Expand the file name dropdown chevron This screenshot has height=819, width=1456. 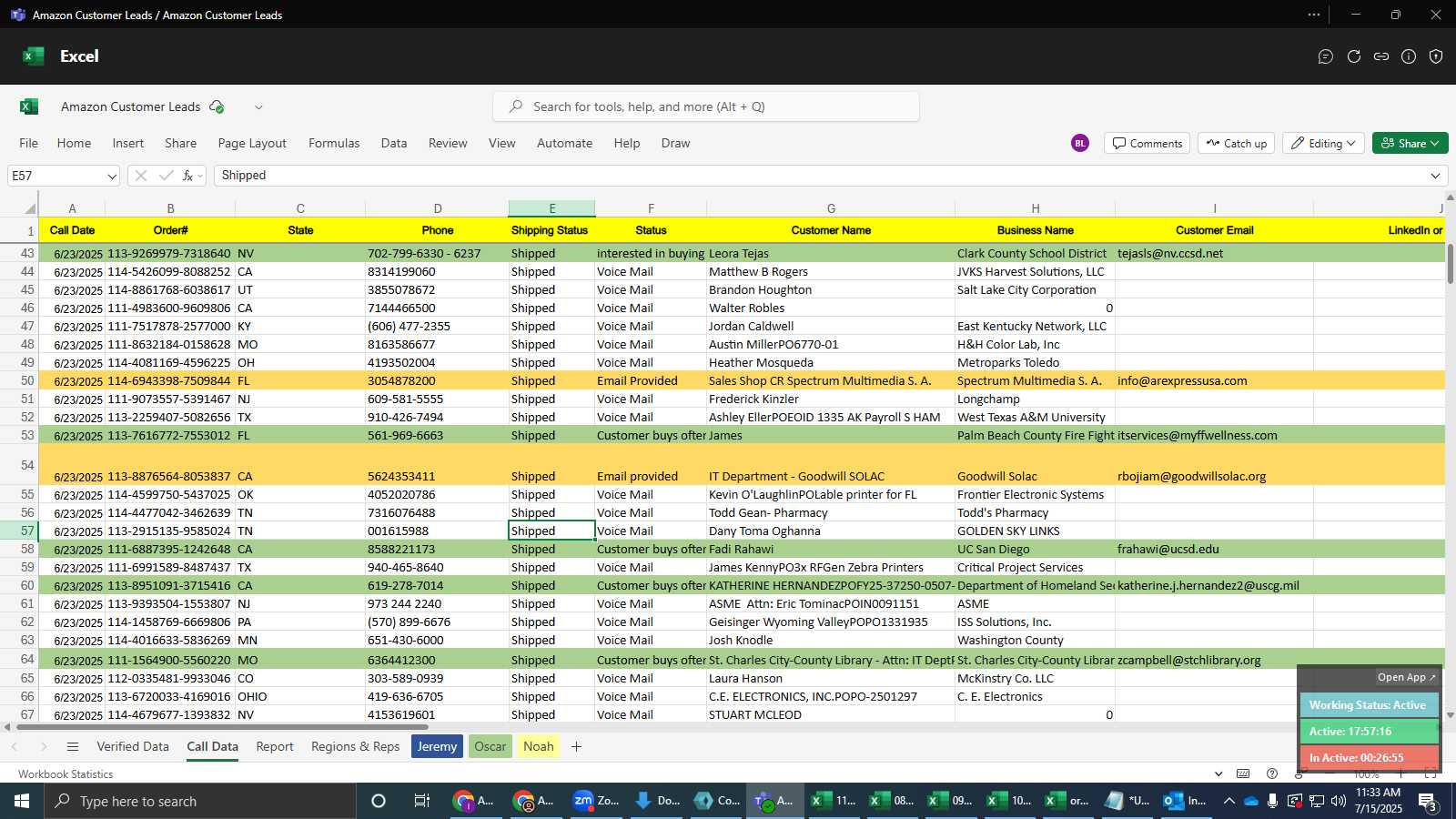pyautogui.click(x=258, y=106)
